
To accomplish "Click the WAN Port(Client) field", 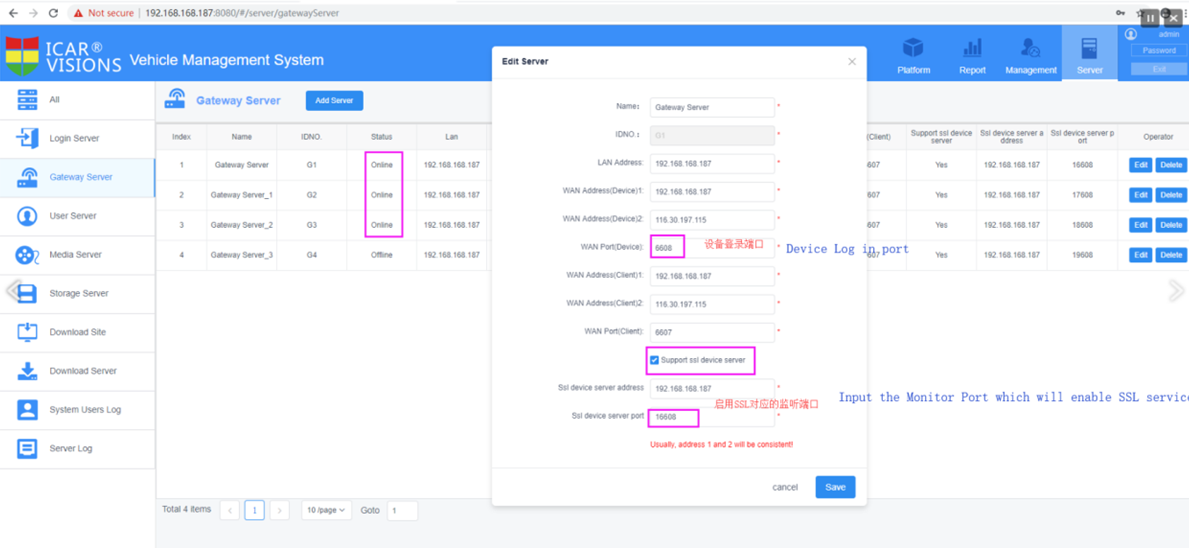I will tap(712, 332).
